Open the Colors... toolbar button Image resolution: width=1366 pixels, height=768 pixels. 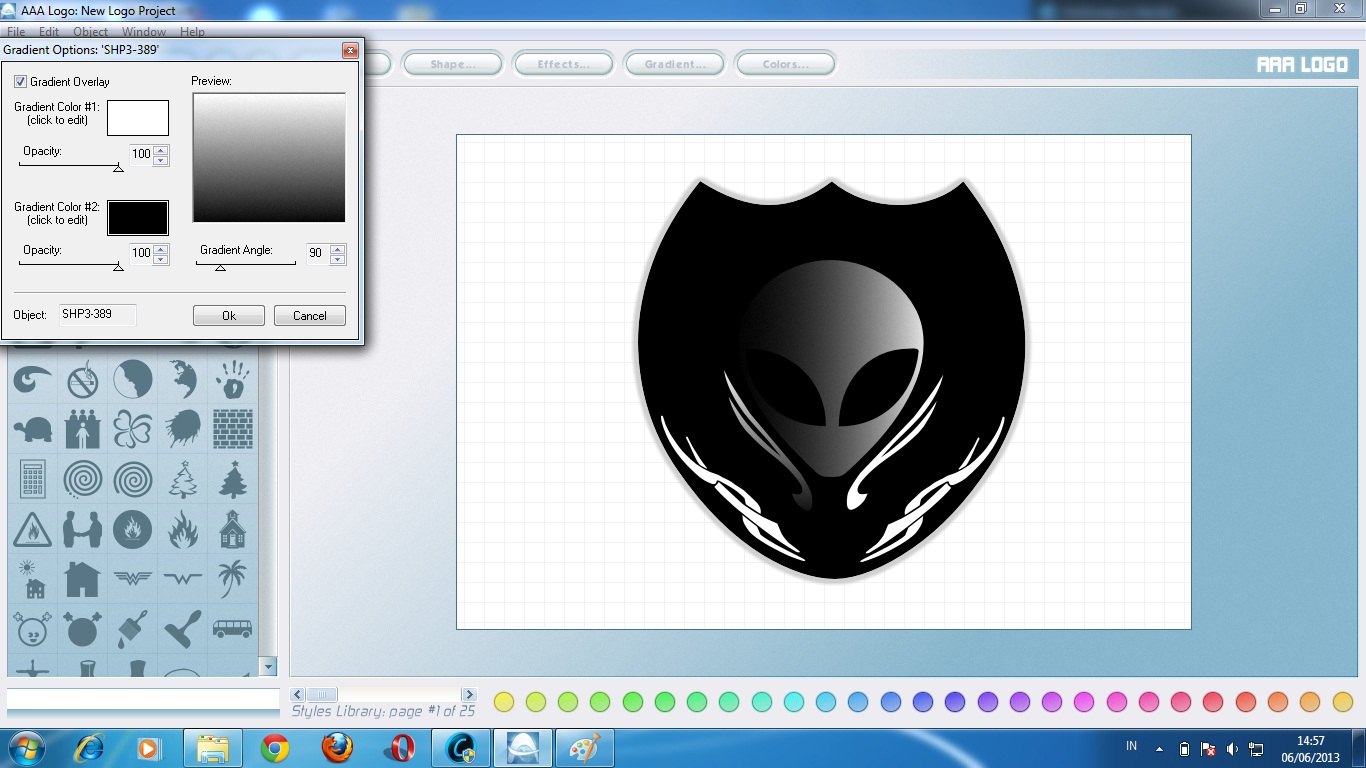pyautogui.click(x=785, y=64)
